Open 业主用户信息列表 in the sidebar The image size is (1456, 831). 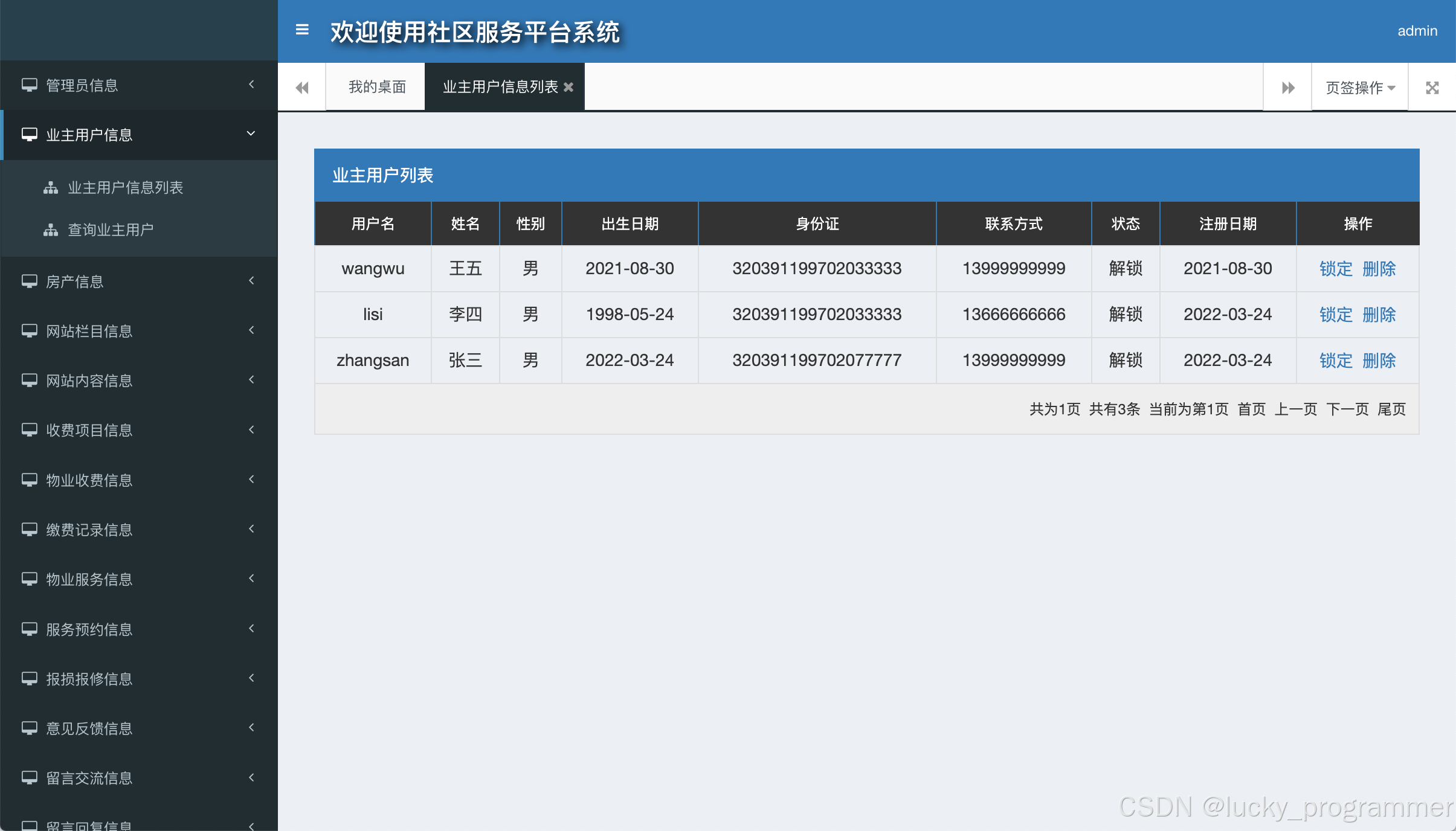click(125, 188)
